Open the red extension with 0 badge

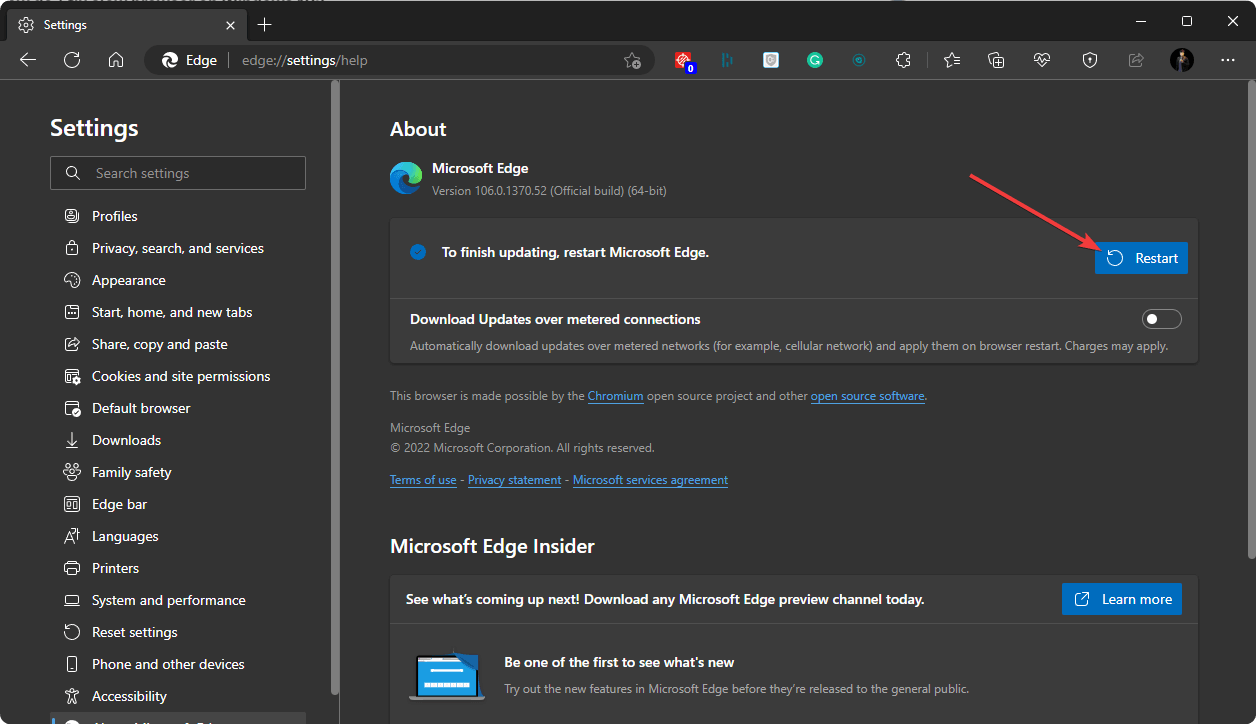[684, 61]
